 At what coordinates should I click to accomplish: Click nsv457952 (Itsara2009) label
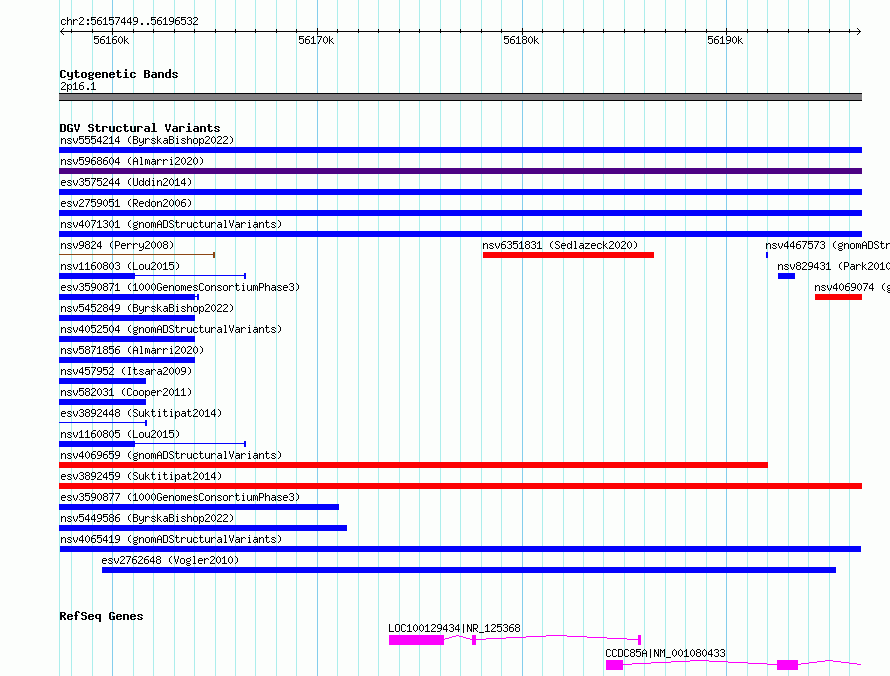click(x=126, y=371)
